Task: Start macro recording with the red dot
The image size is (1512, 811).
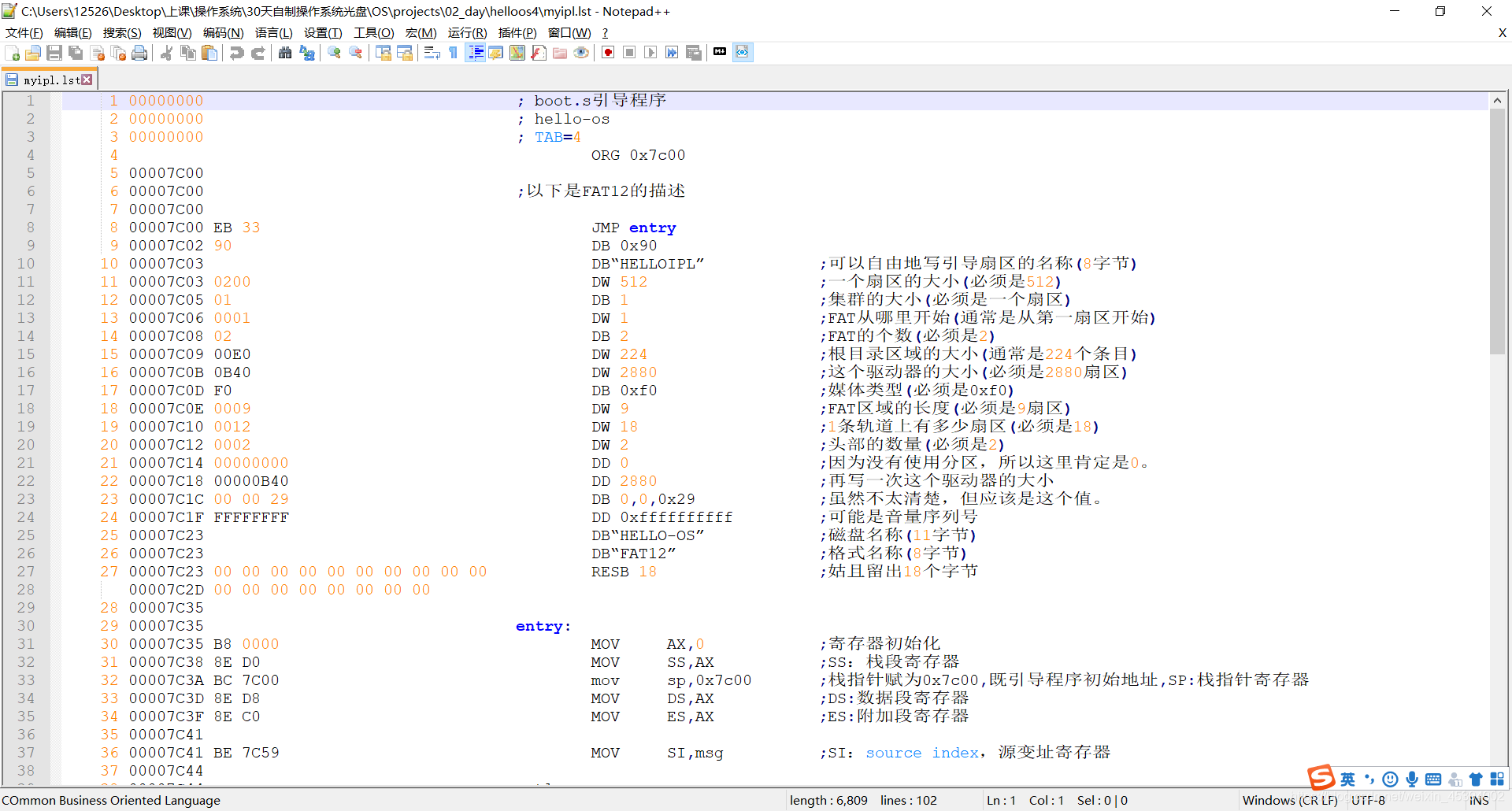Action: pos(608,53)
